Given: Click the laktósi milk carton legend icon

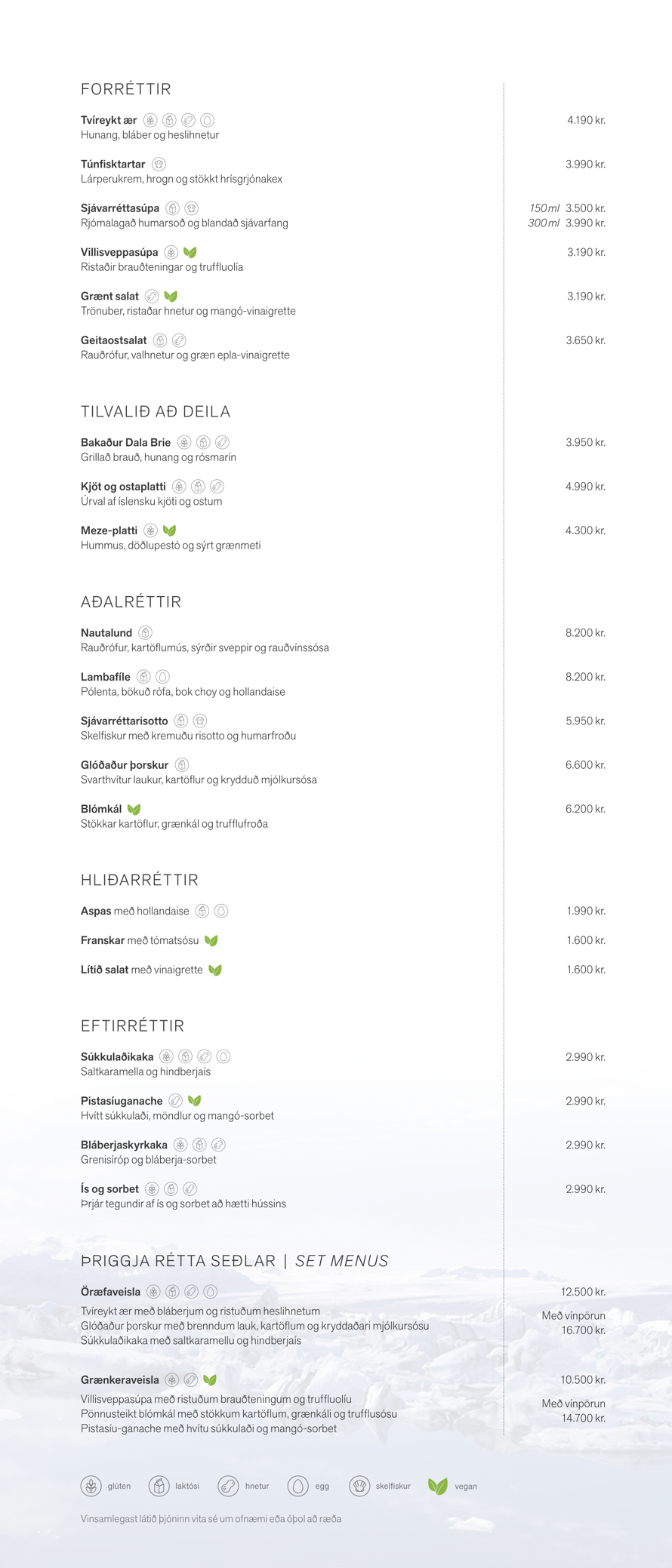Looking at the screenshot, I should point(159,1486).
